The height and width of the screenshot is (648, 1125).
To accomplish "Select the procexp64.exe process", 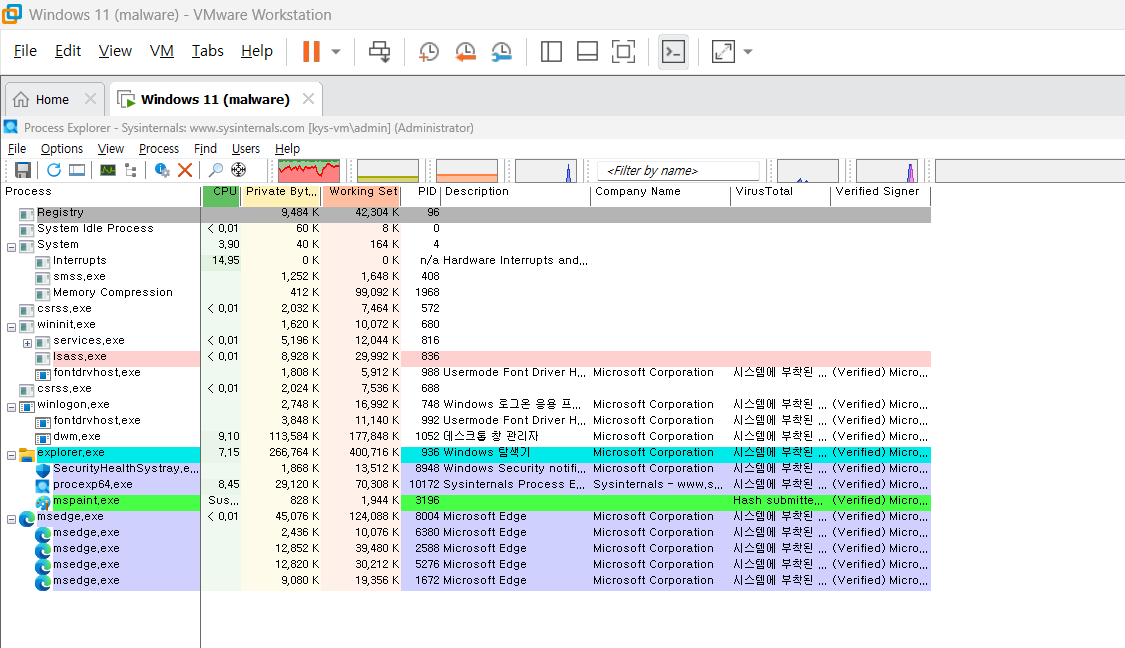I will click(x=93, y=484).
